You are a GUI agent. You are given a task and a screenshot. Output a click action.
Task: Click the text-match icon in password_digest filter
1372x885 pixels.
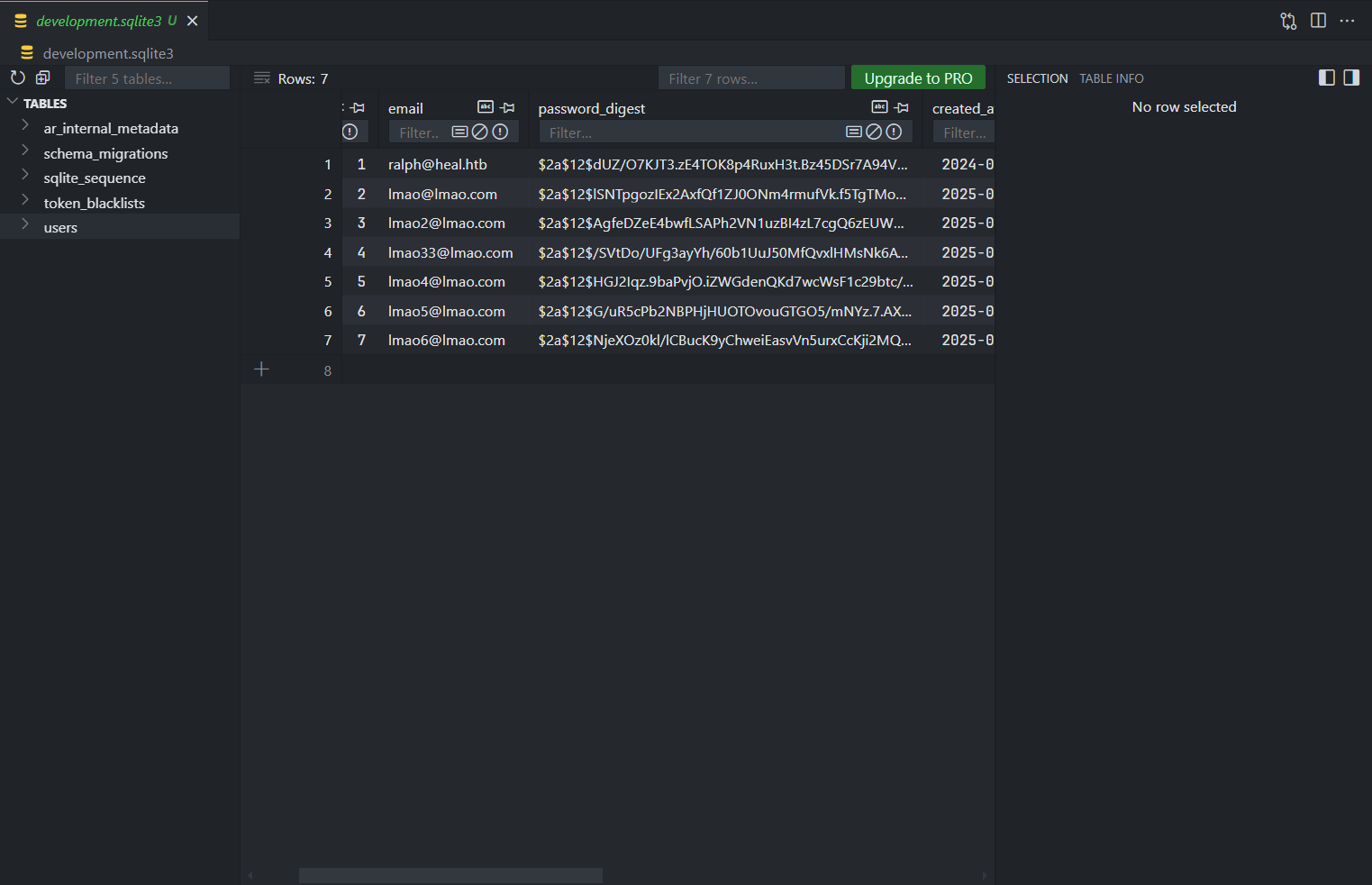[854, 132]
